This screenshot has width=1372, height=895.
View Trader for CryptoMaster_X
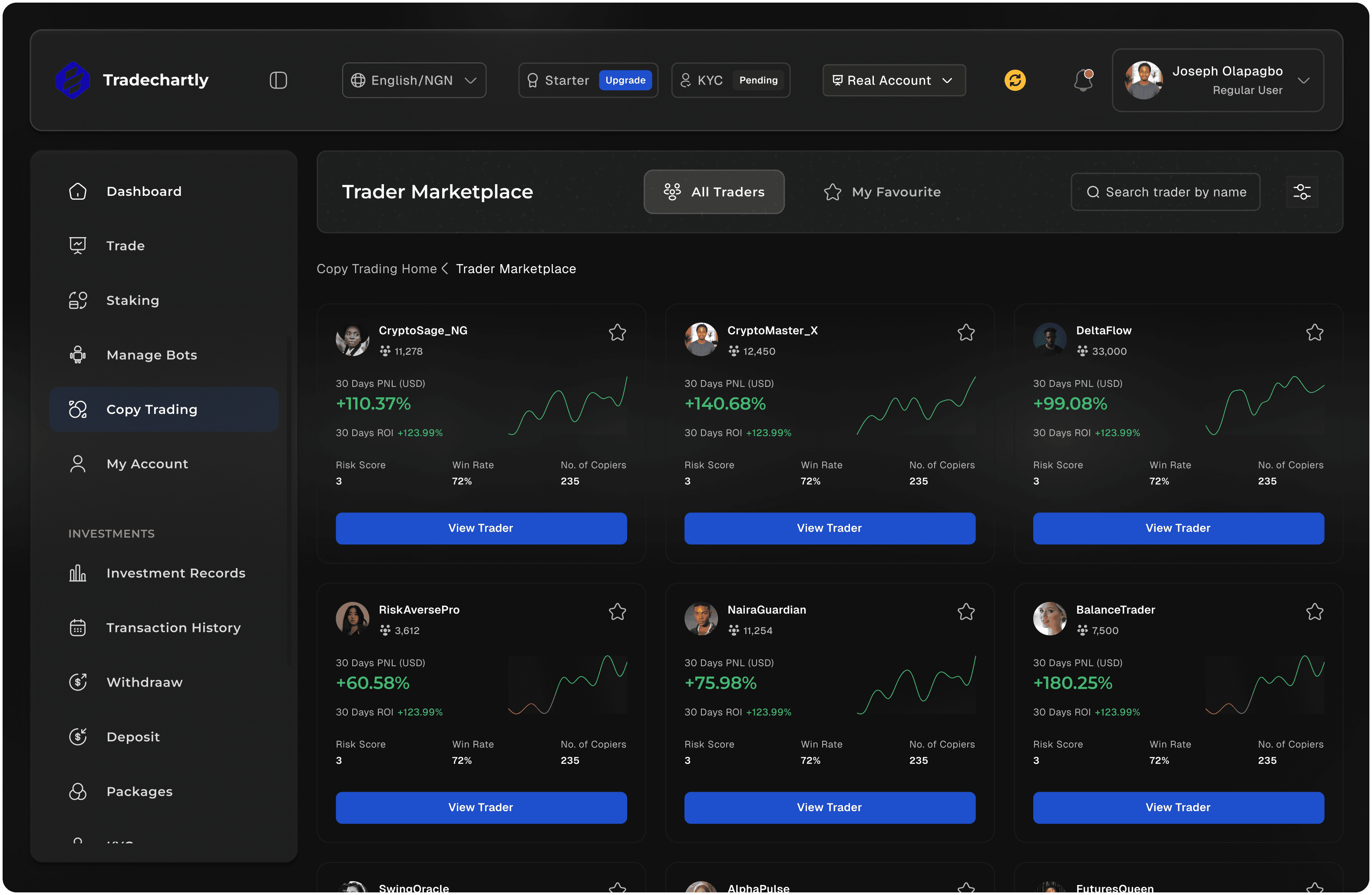click(829, 528)
